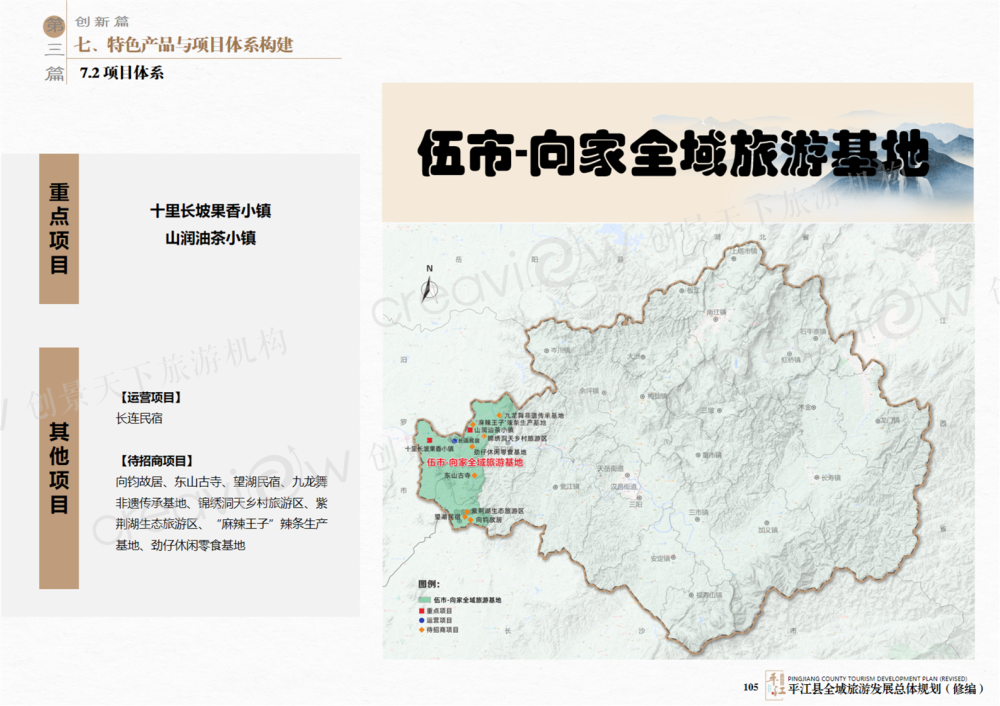Click the red marker beside 山润油茶小镇
1000x706 pixels.
tap(468, 429)
